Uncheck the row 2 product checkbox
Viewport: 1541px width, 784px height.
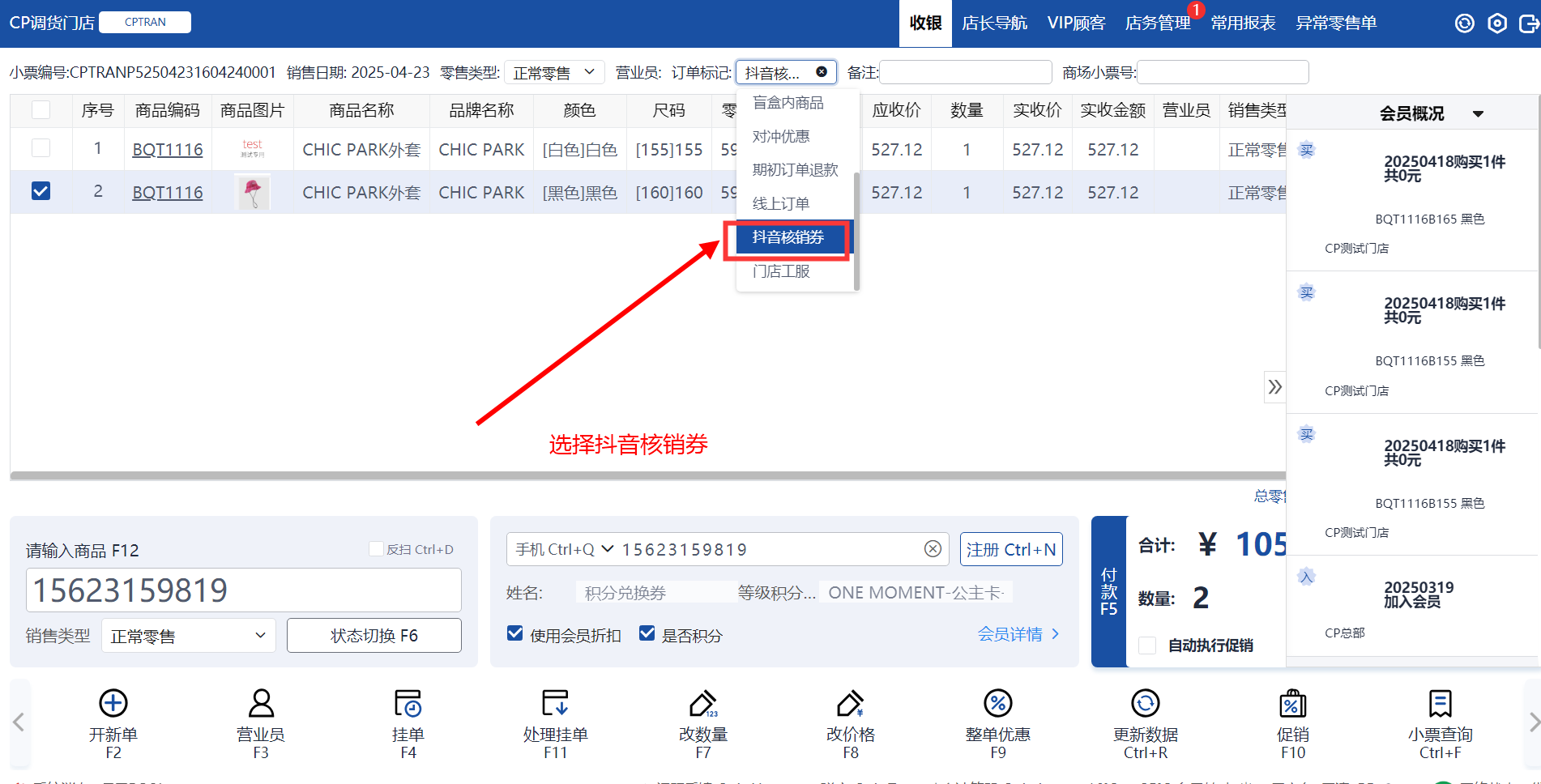pos(41,191)
